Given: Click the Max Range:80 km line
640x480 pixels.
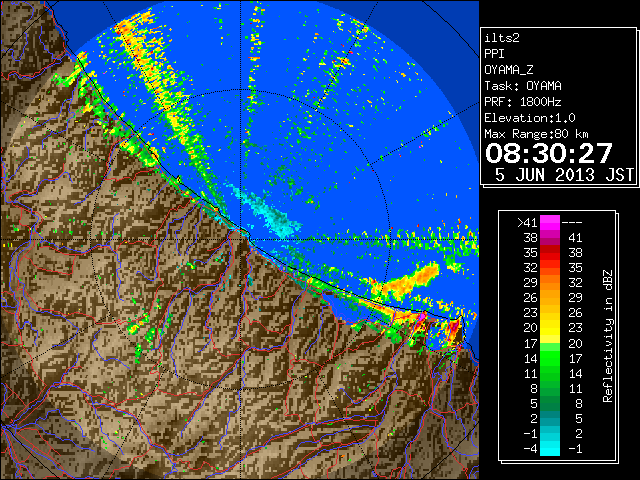Looking at the screenshot, I should [x=536, y=134].
